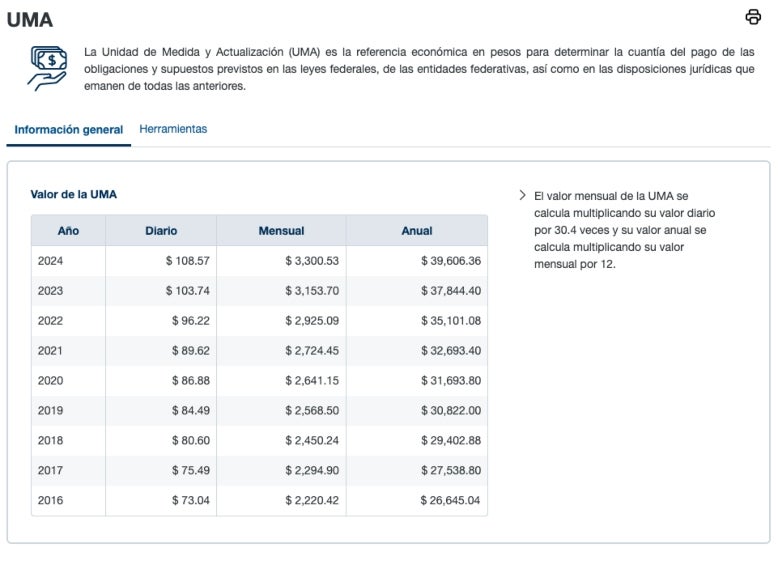This screenshot has height=565, width=778.
Task: Select the 2018 year cell
Action: 50,441
